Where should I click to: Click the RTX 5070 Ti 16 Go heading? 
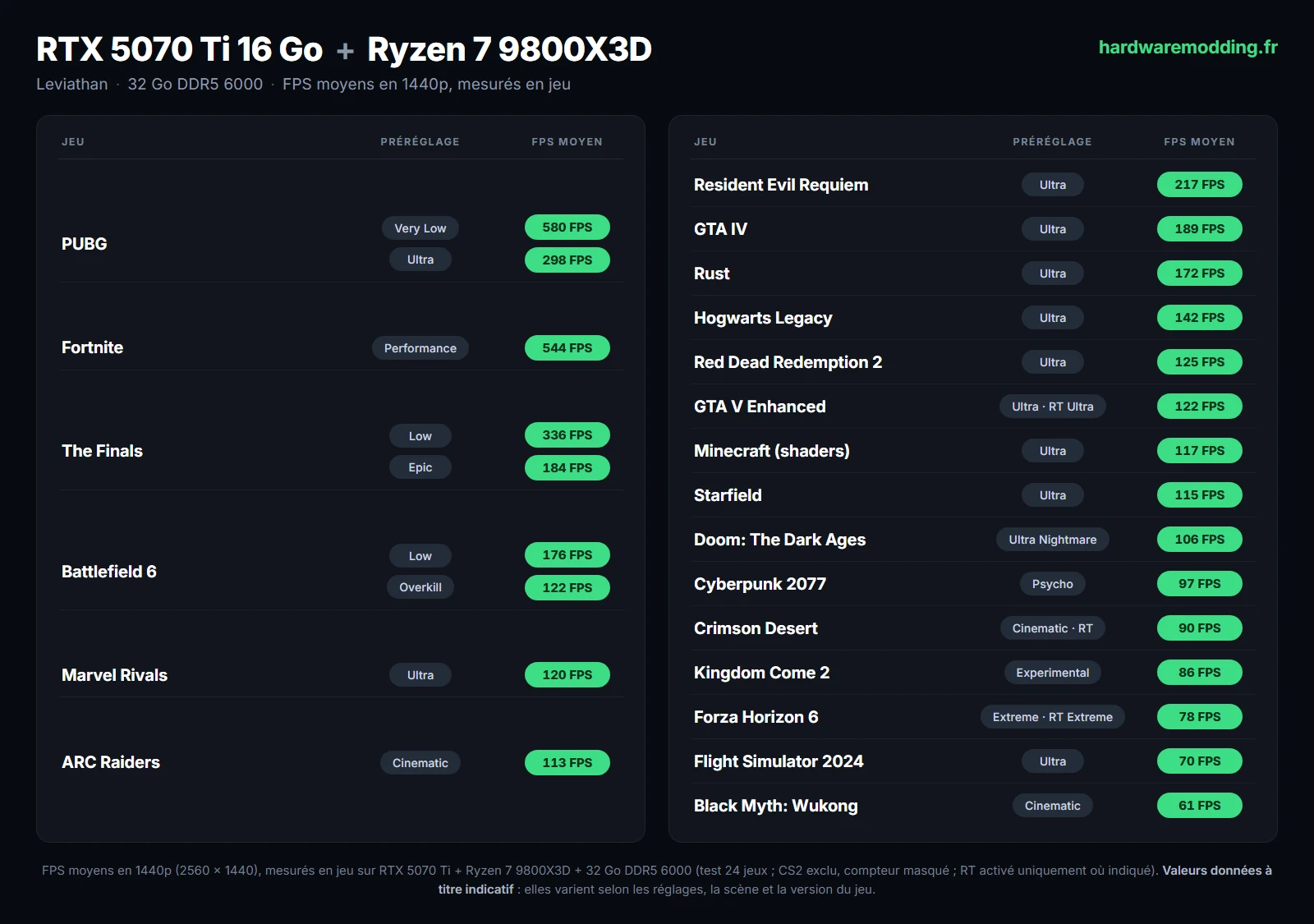point(180,49)
